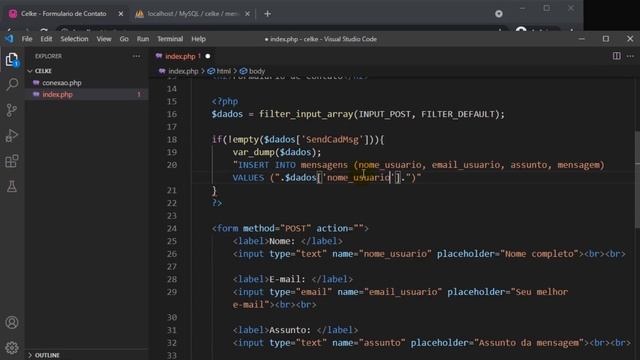Click the editor vertical scrollbar
This screenshot has width=640, height=360.
[637, 180]
